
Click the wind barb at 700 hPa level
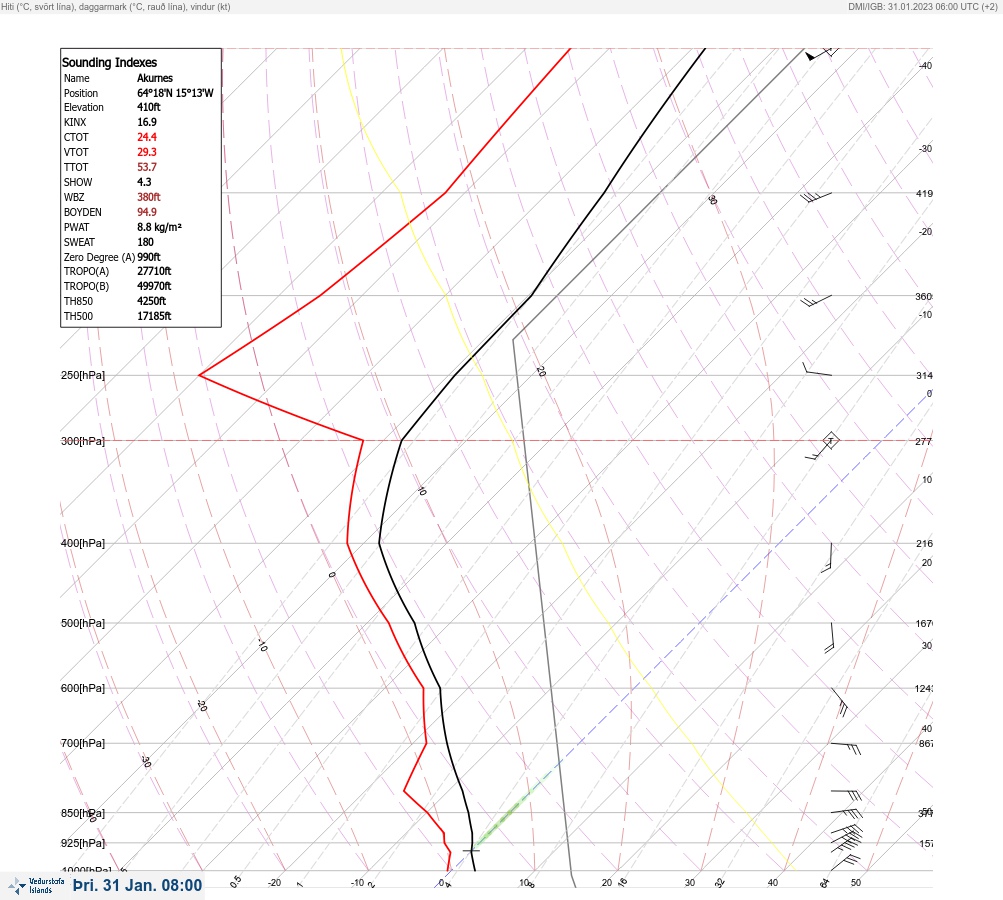click(846, 748)
